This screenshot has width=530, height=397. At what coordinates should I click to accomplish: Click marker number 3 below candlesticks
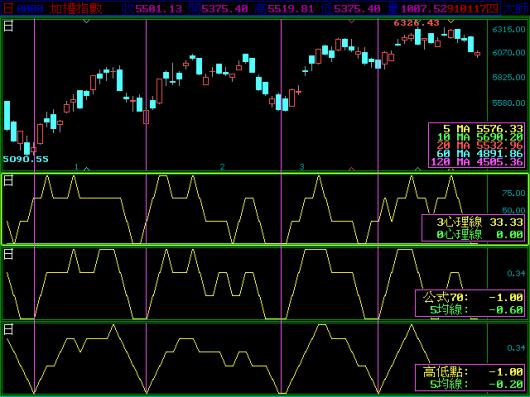point(302,167)
